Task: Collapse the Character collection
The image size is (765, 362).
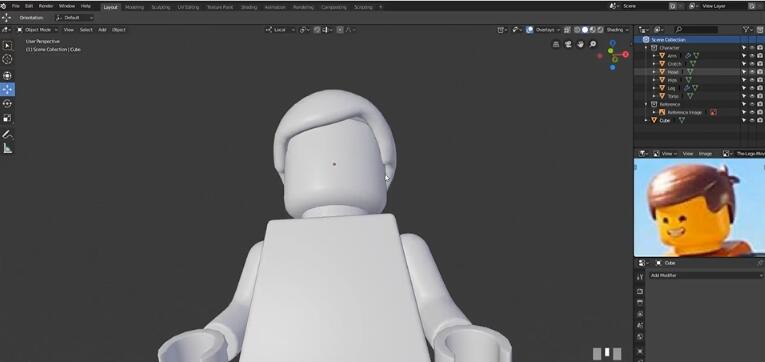Action: point(646,48)
